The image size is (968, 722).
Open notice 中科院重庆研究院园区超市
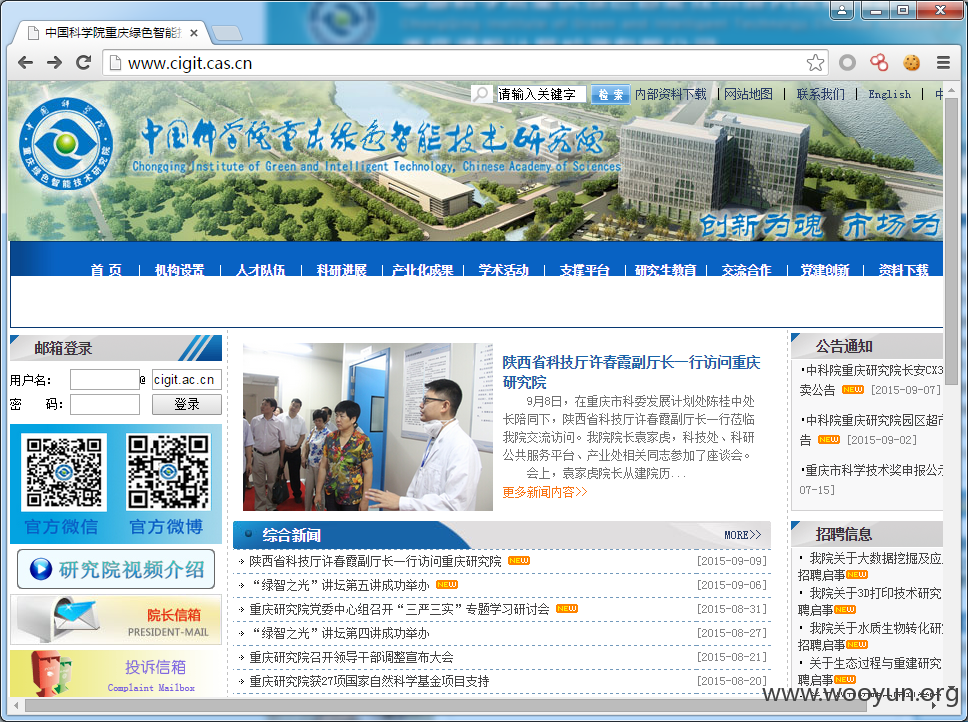pyautogui.click(x=872, y=429)
